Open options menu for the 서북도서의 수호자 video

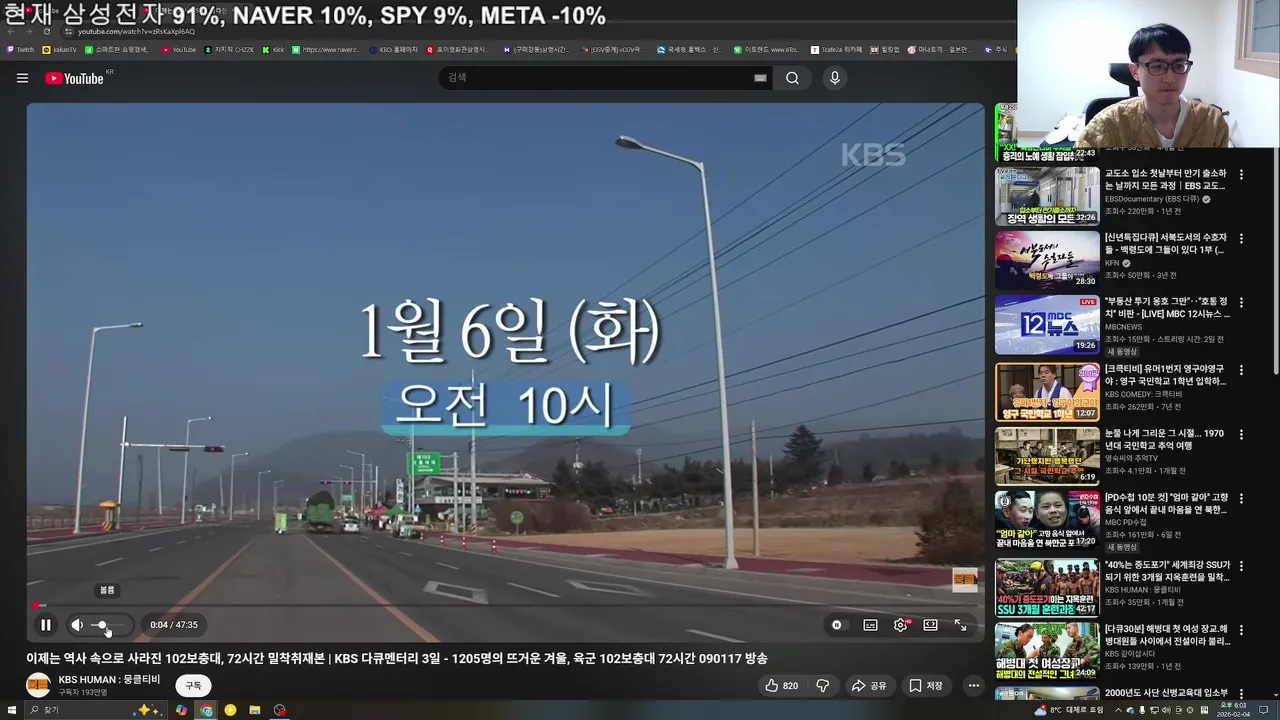click(1241, 239)
